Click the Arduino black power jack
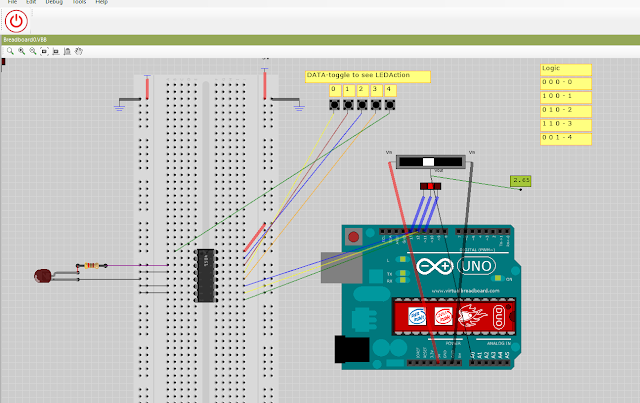Image resolution: width=640 pixels, height=403 pixels. click(x=351, y=350)
